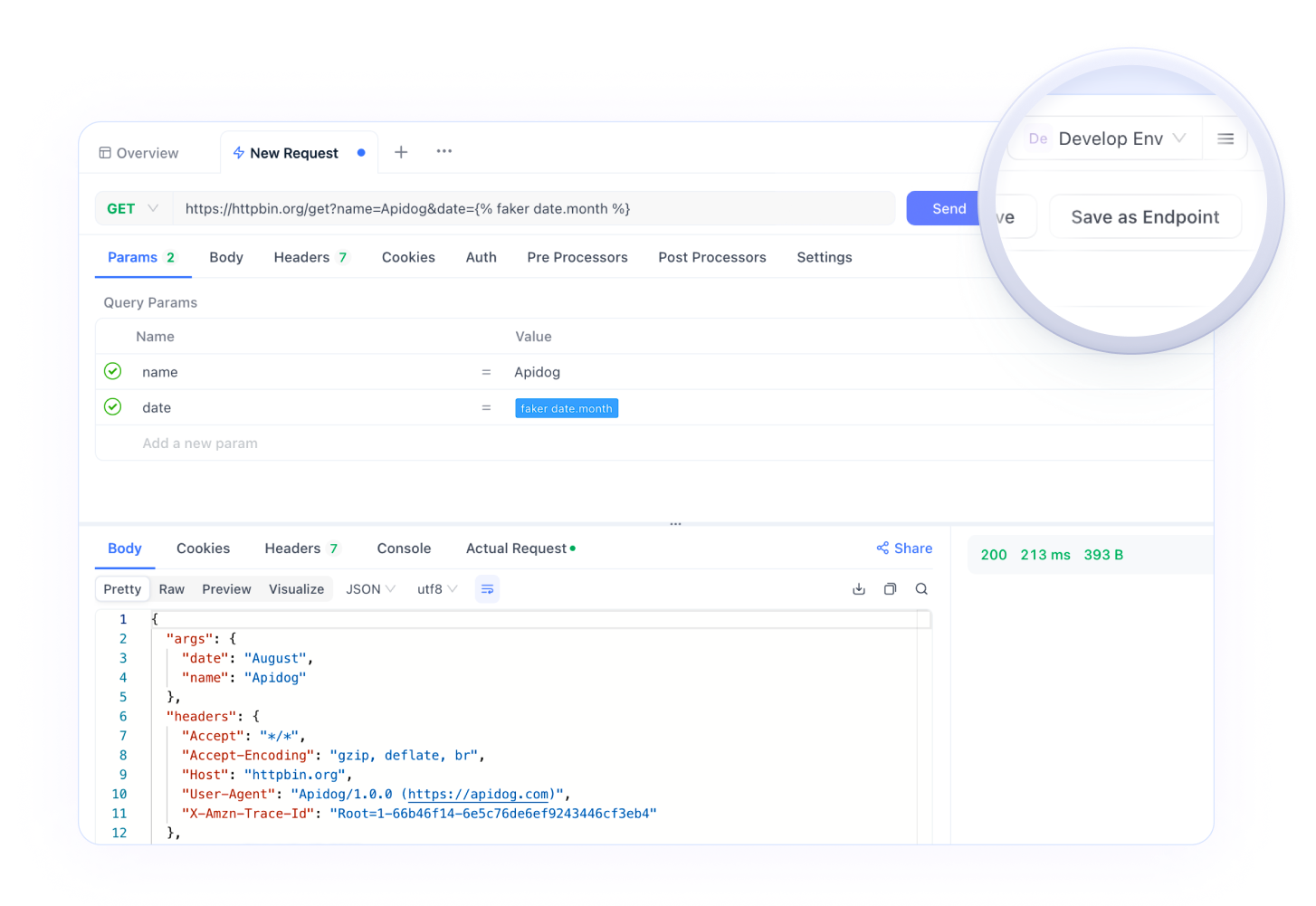This screenshot has width=1316, height=906.
Task: Switch to the Pre Processors tab
Action: pos(577,257)
